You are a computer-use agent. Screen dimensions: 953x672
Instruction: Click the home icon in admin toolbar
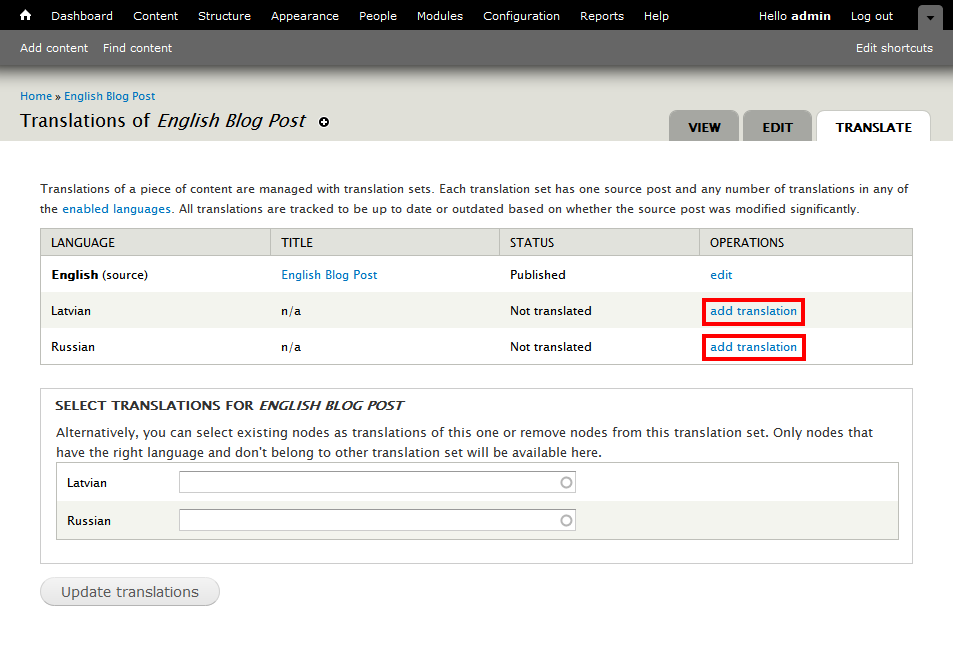point(26,16)
